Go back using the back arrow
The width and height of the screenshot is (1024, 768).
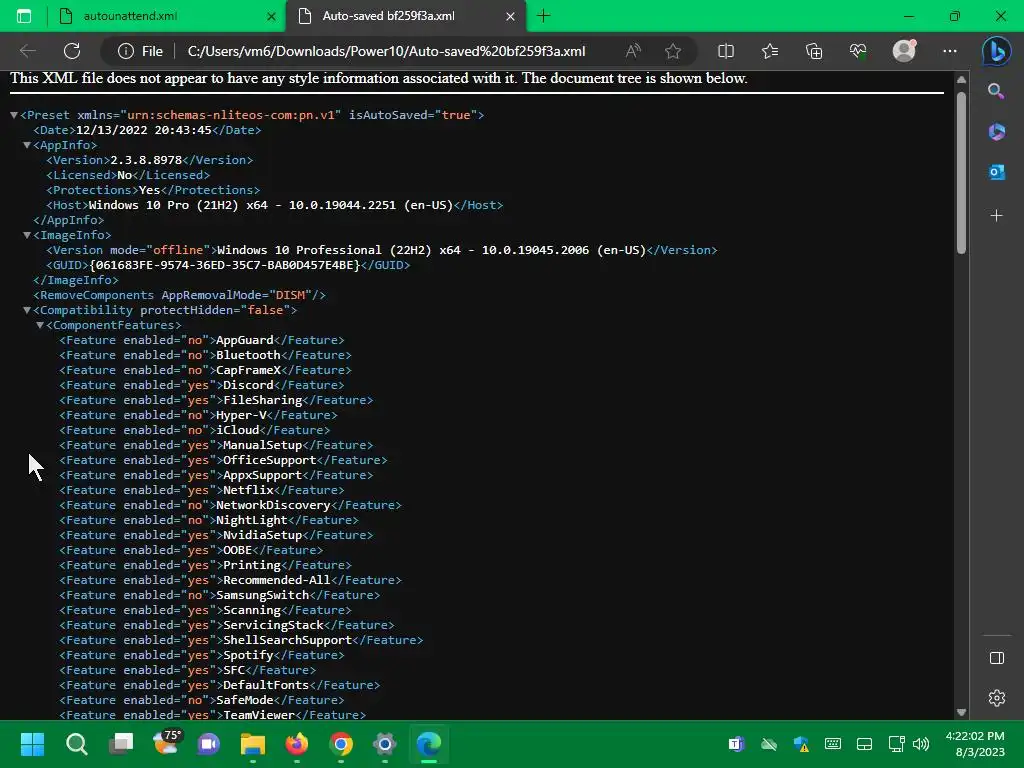pos(28,51)
